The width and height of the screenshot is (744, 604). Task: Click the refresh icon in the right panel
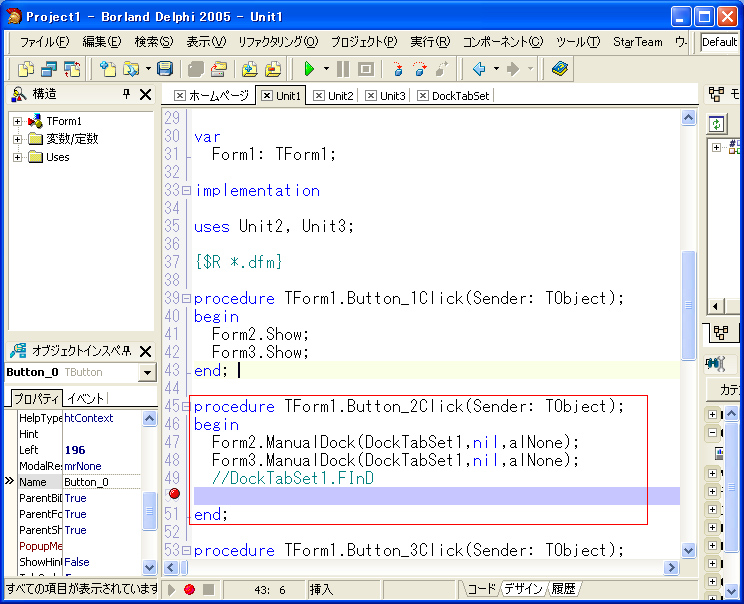[716, 125]
